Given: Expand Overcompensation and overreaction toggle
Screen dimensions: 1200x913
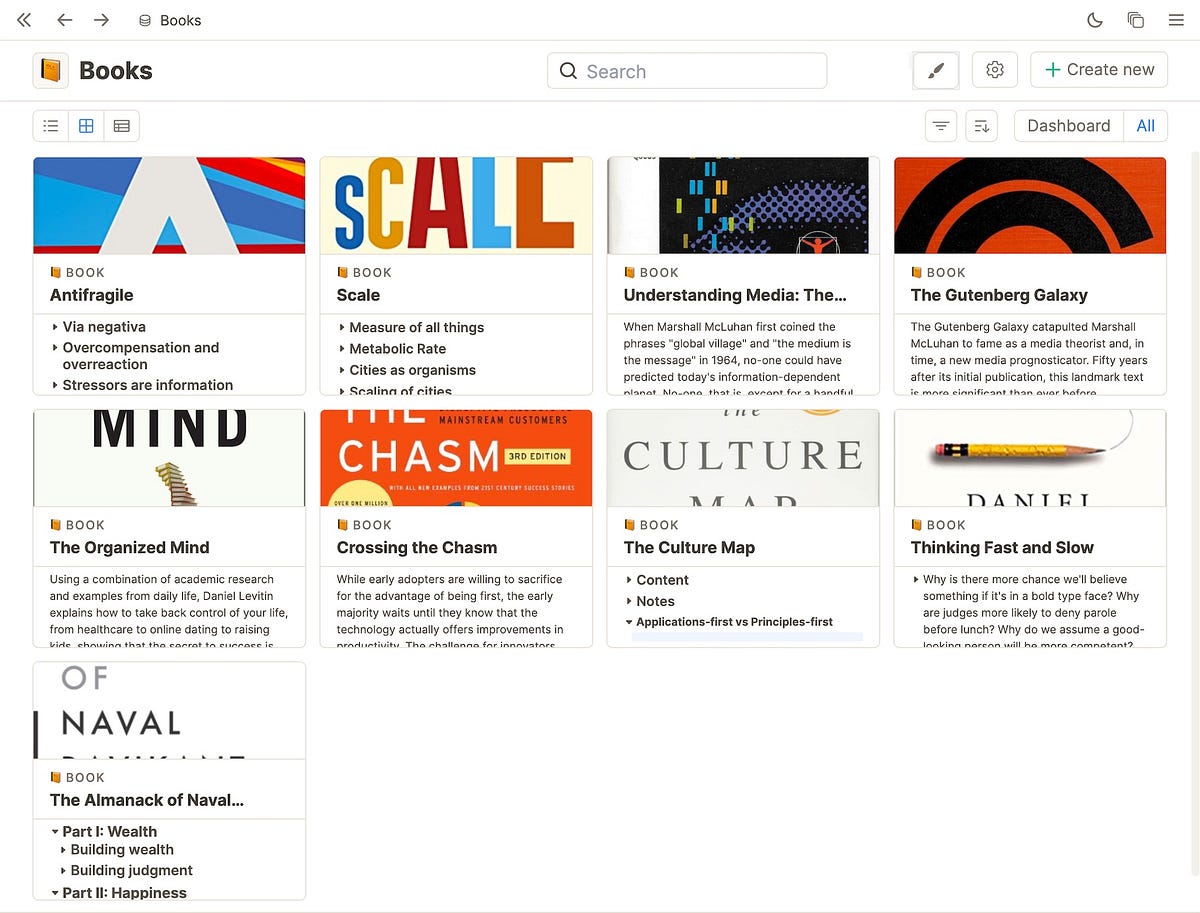Looking at the screenshot, I should coord(54,348).
